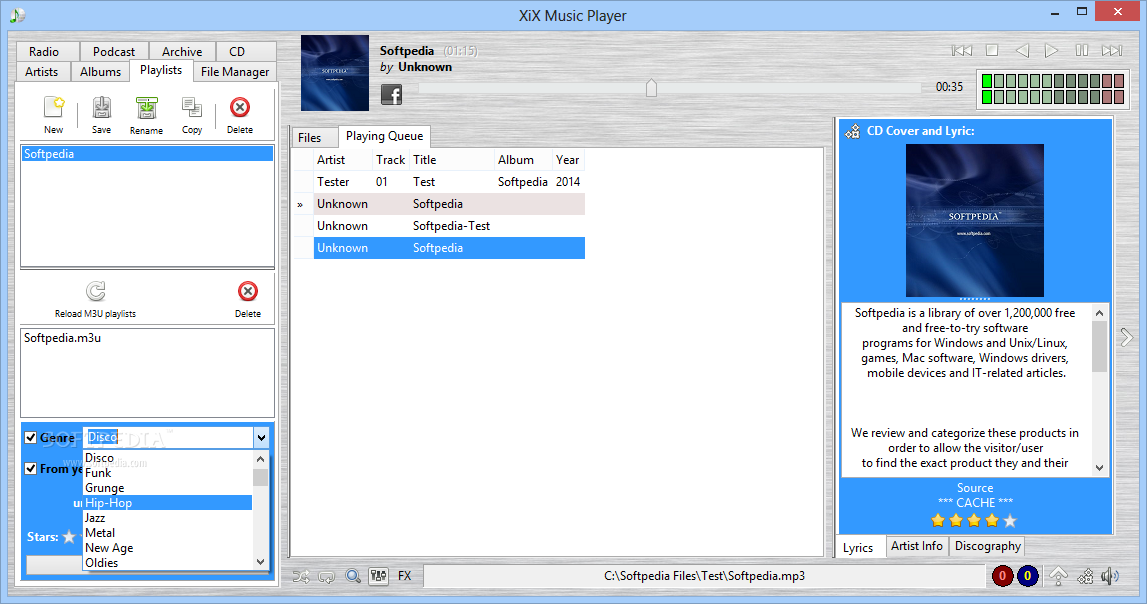Uncheck the Genre filter checkbox
The height and width of the screenshot is (604, 1147).
coord(31,437)
